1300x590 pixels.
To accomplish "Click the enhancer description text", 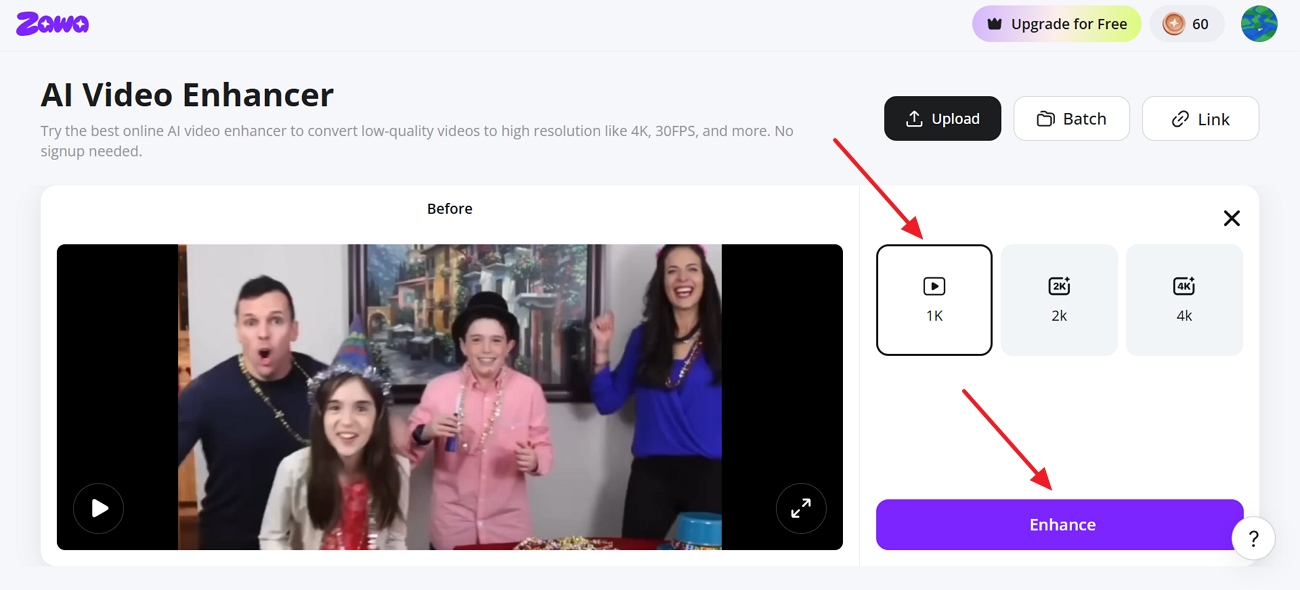I will (x=417, y=141).
